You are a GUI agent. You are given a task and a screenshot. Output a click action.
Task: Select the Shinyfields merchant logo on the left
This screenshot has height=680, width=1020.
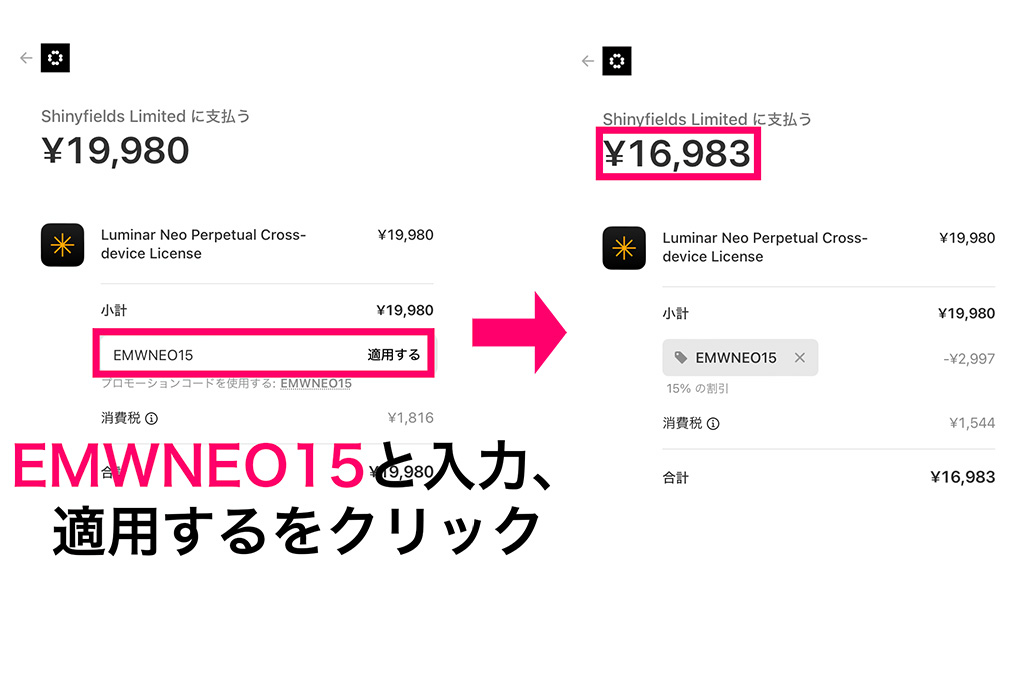pyautogui.click(x=56, y=57)
